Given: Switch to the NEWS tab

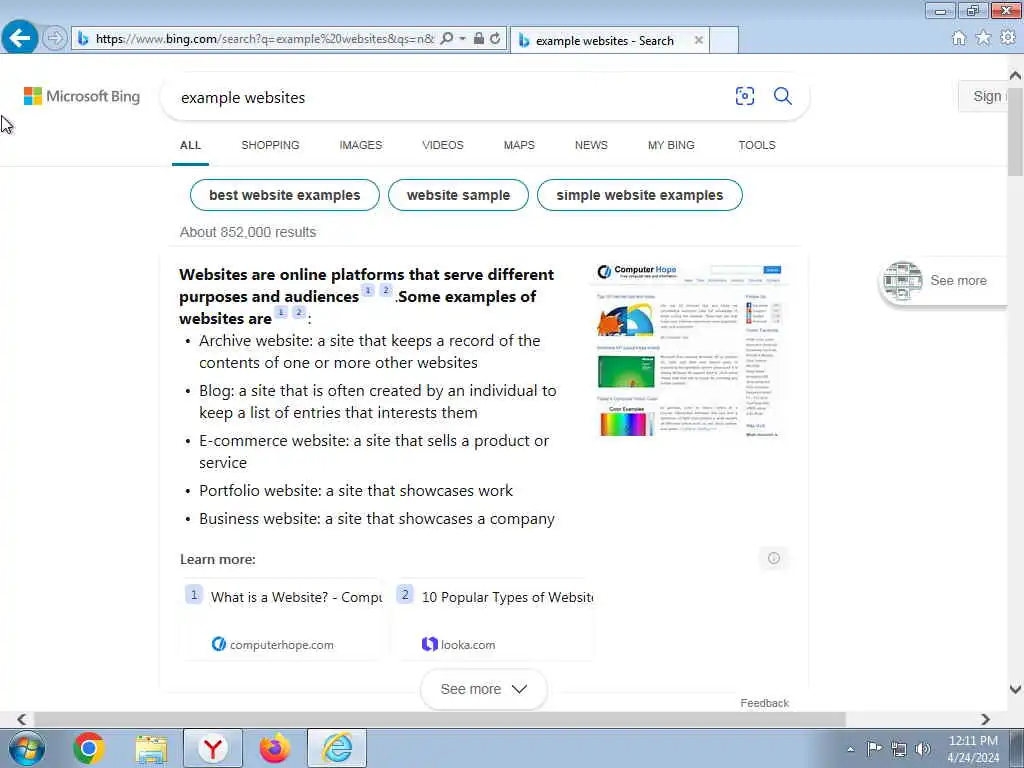Looking at the screenshot, I should click(x=591, y=145).
